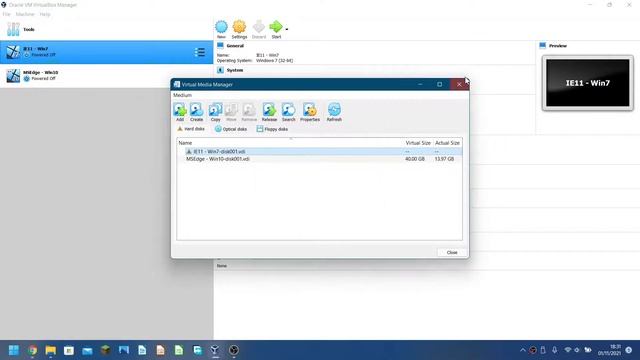Select the MSEdge - Win10 virtual machine
Image resolution: width=640 pixels, height=360 pixels.
coord(107,76)
